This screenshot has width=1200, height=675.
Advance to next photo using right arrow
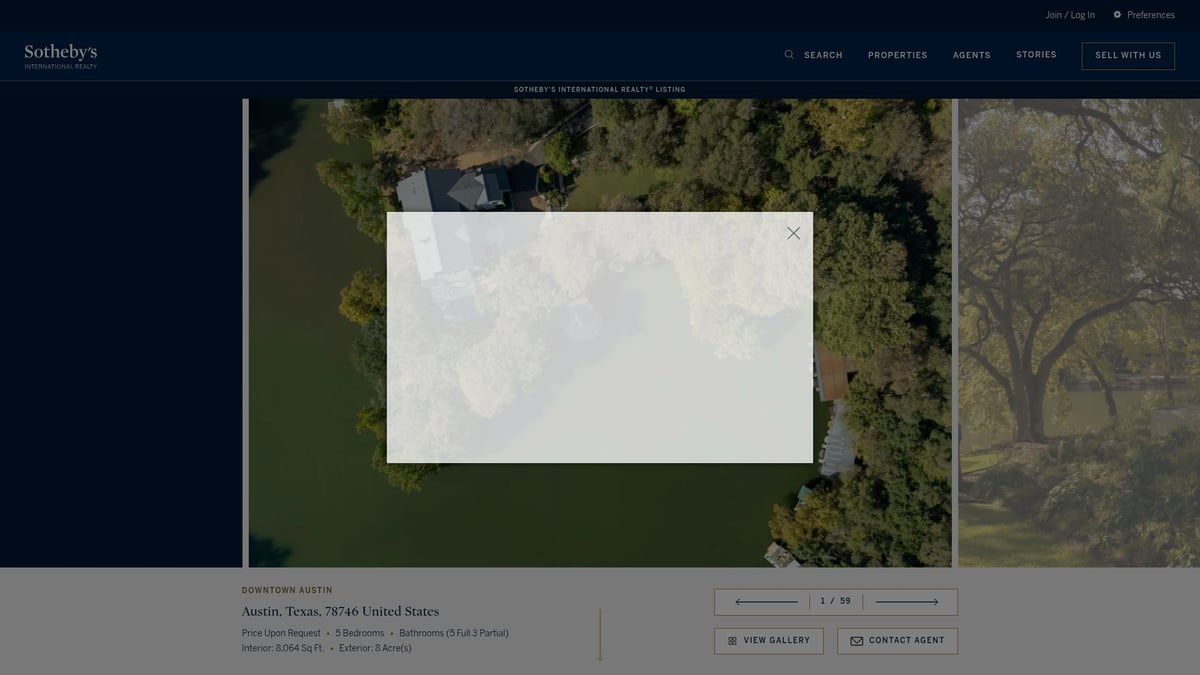tap(907, 601)
